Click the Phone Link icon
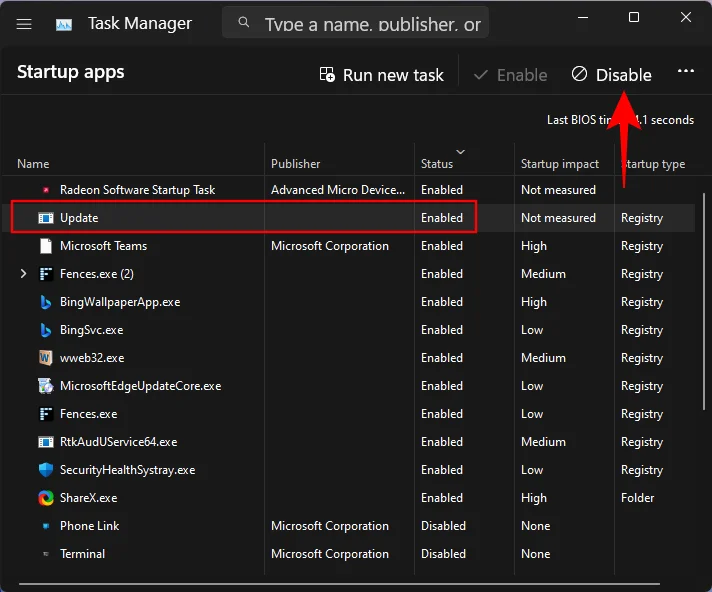The image size is (712, 592). click(x=46, y=526)
